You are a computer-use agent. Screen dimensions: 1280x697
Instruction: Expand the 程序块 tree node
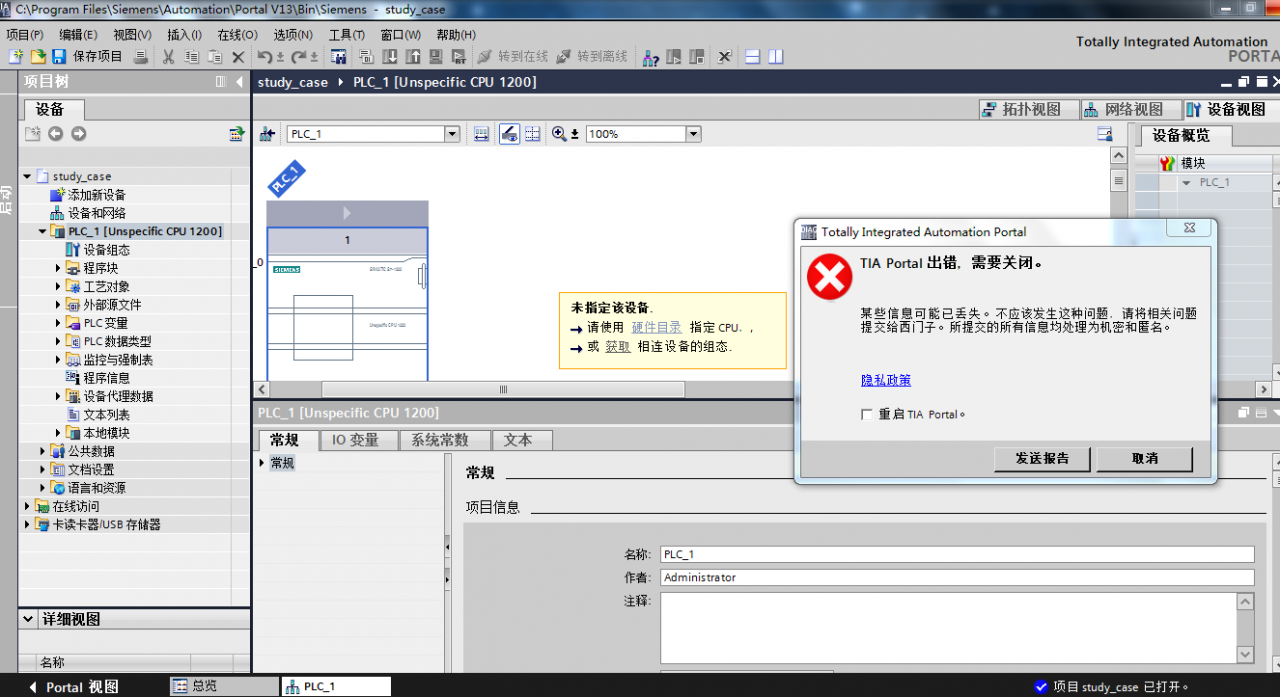(58, 268)
